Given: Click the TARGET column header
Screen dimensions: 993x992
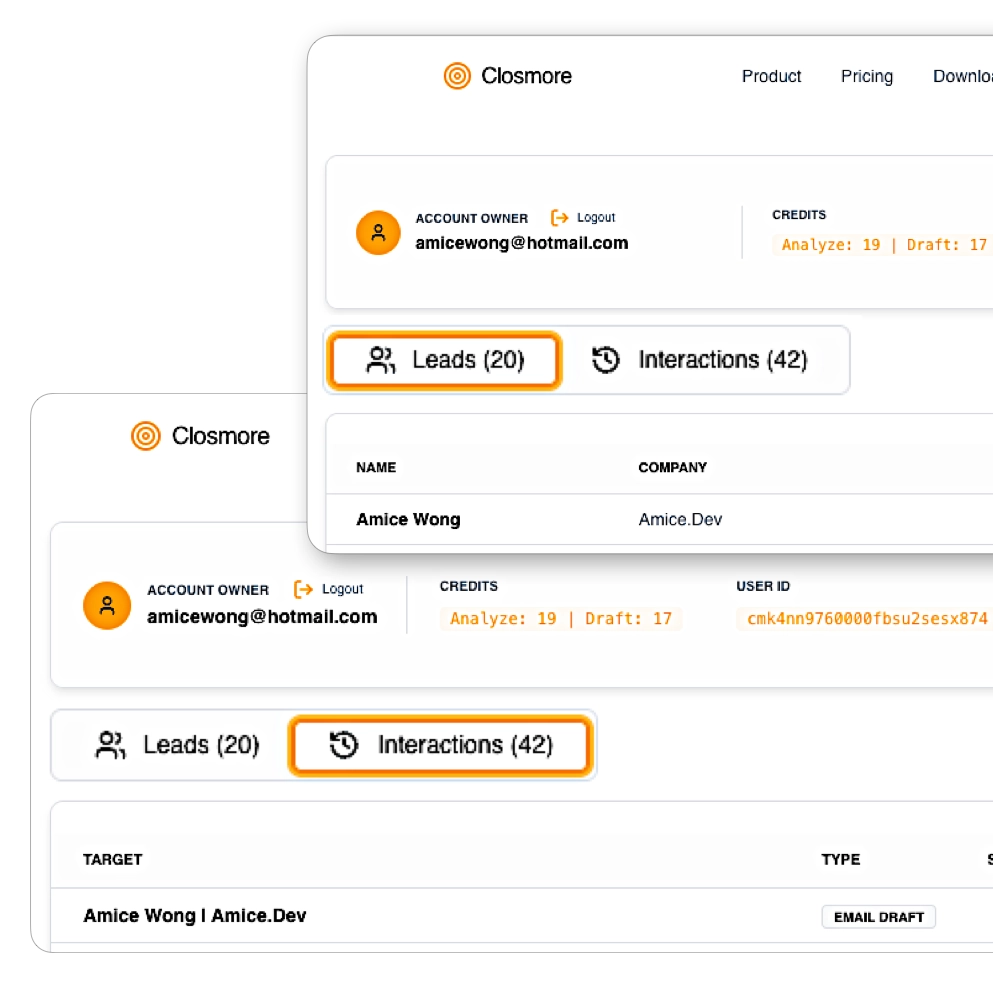Looking at the screenshot, I should pyautogui.click(x=113, y=859).
